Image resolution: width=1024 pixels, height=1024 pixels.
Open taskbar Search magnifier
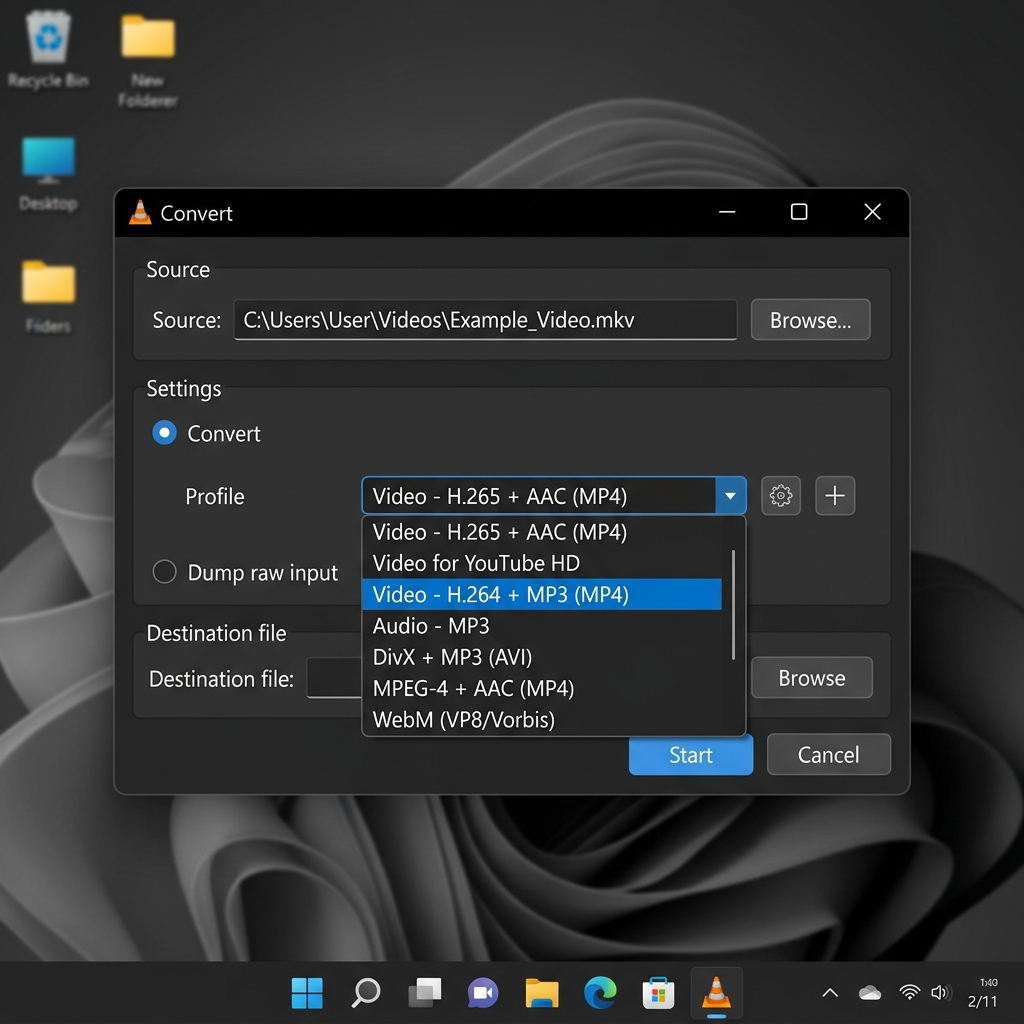tap(366, 993)
